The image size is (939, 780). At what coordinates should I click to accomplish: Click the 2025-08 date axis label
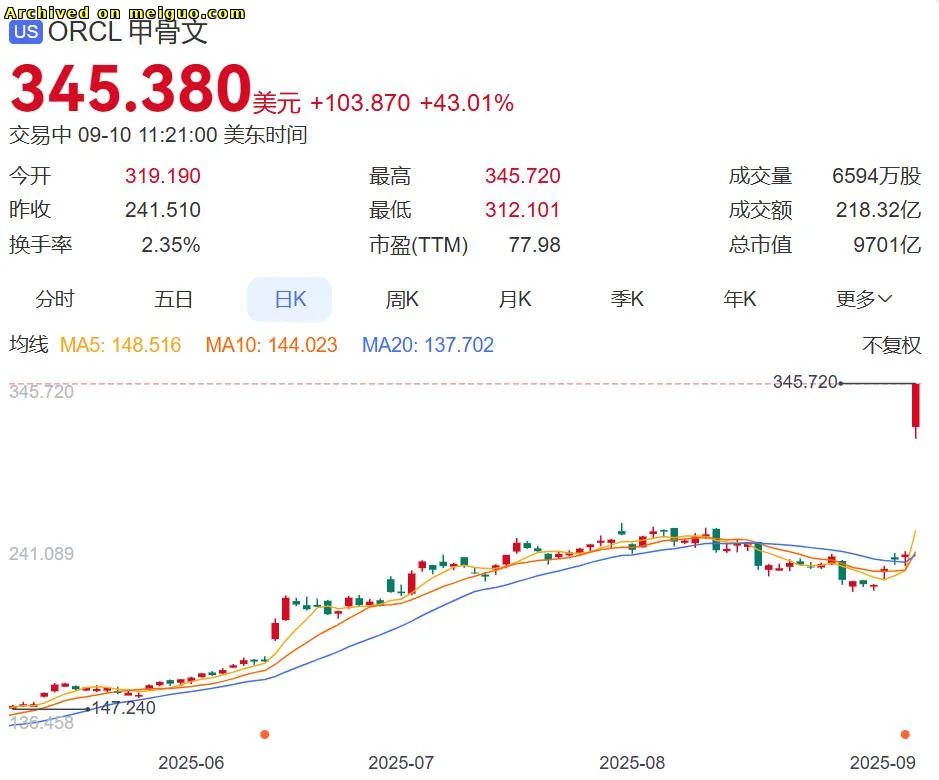tap(632, 763)
